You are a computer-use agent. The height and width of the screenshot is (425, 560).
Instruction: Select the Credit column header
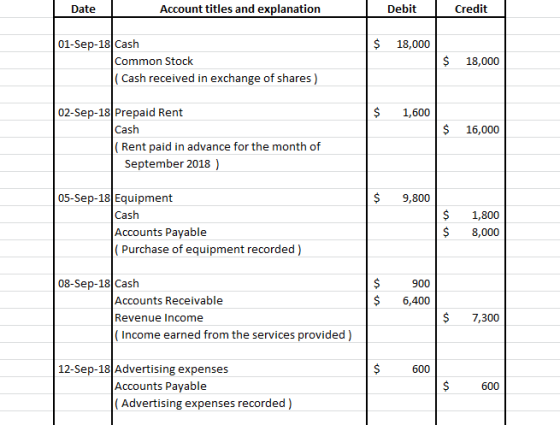click(x=471, y=9)
